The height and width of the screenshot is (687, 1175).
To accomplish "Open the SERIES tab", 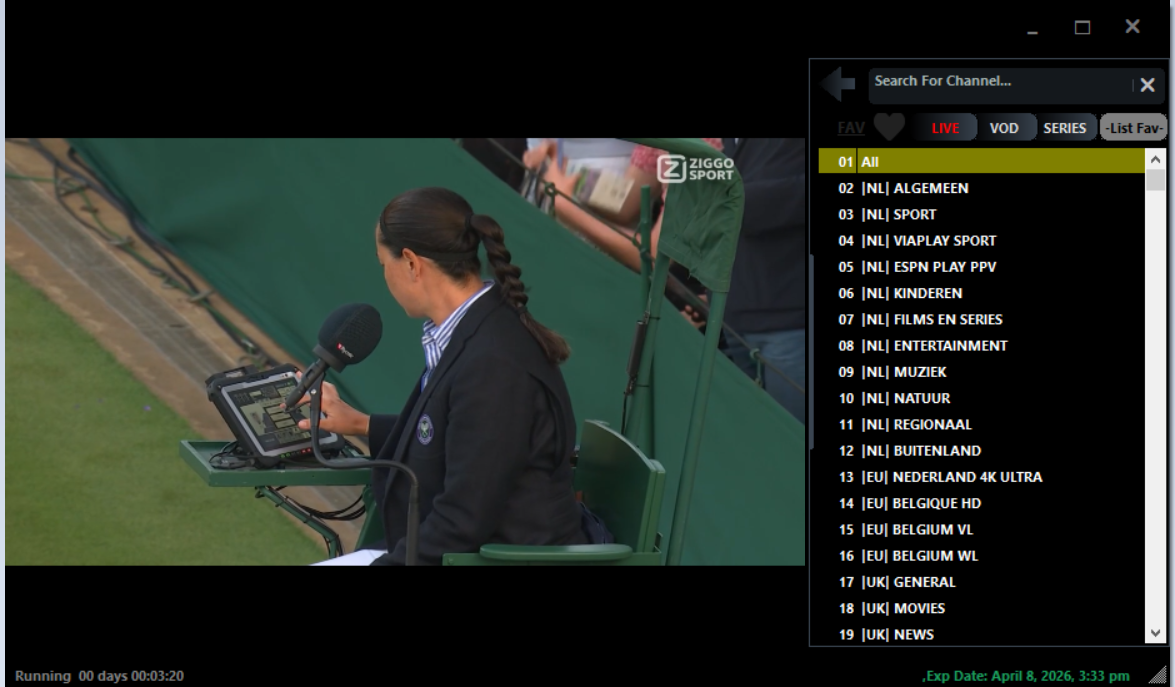I will click(x=1064, y=128).
